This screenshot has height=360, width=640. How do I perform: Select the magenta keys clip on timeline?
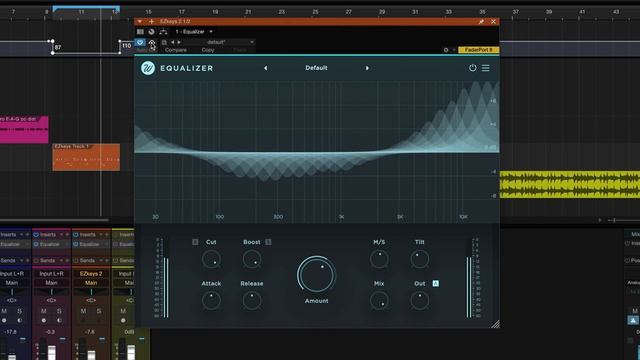[x=24, y=129]
